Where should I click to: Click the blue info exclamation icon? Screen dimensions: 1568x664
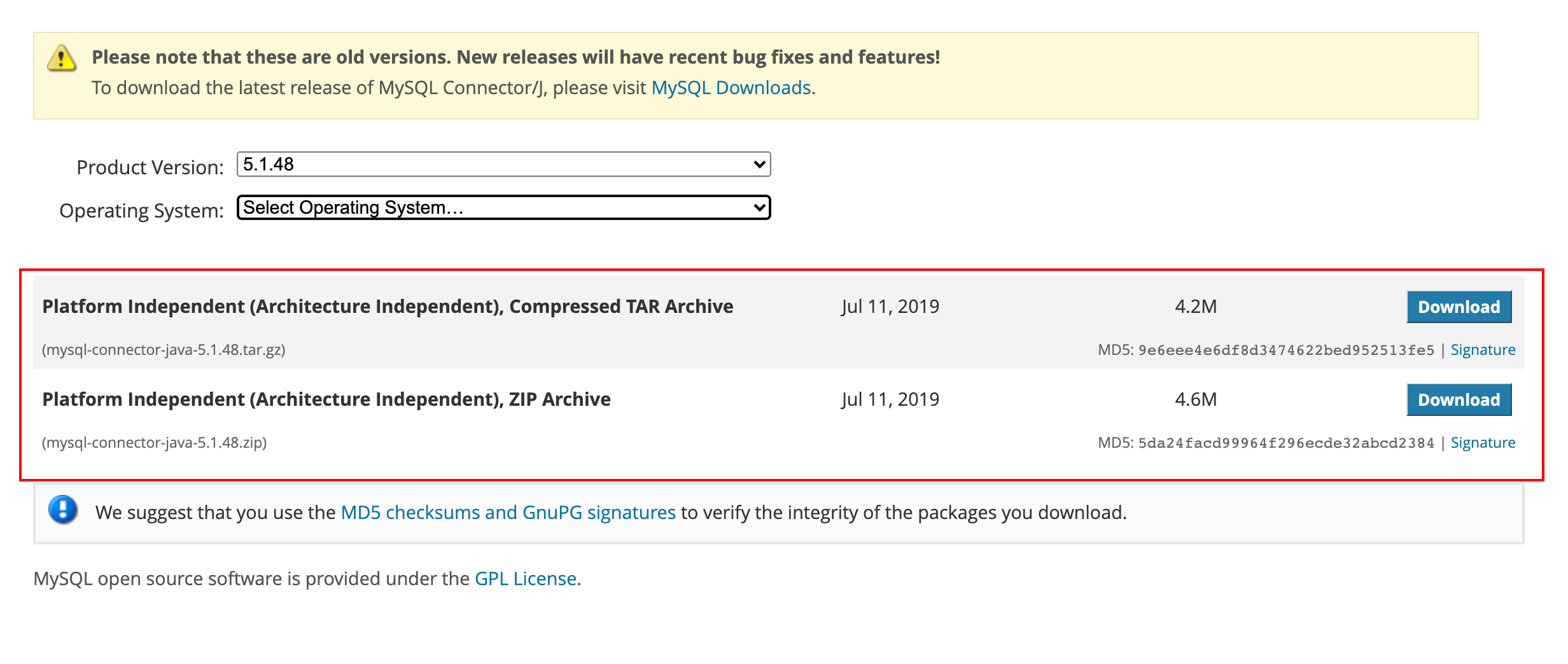pos(63,509)
